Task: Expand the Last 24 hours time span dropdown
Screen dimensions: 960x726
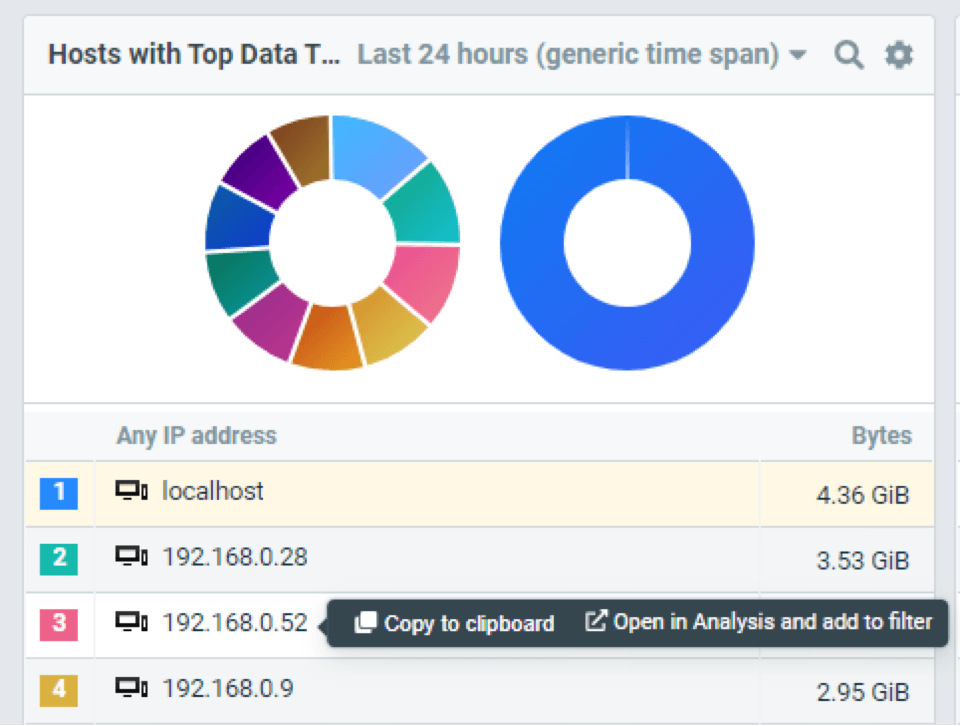Action: pos(568,54)
